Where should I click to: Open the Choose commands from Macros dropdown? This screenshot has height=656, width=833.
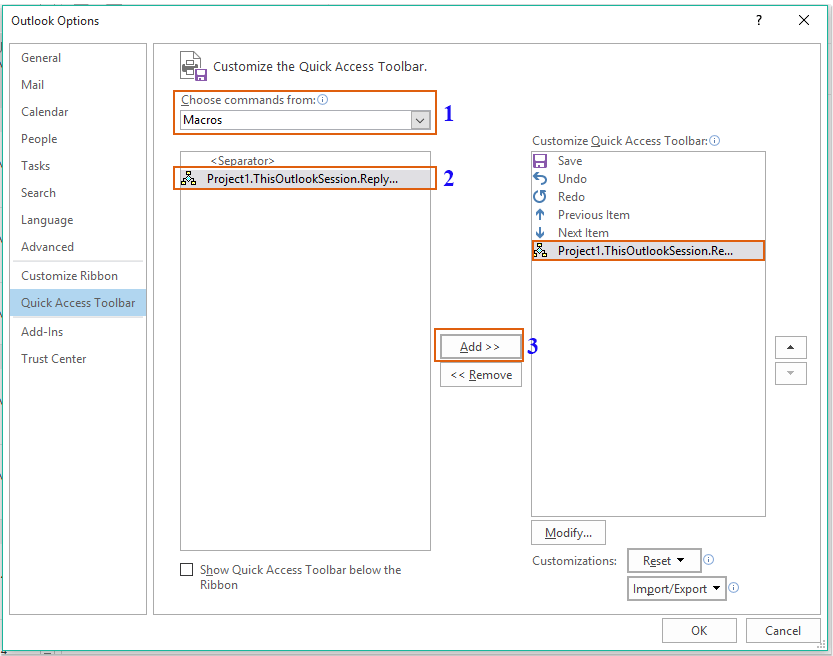(420, 120)
